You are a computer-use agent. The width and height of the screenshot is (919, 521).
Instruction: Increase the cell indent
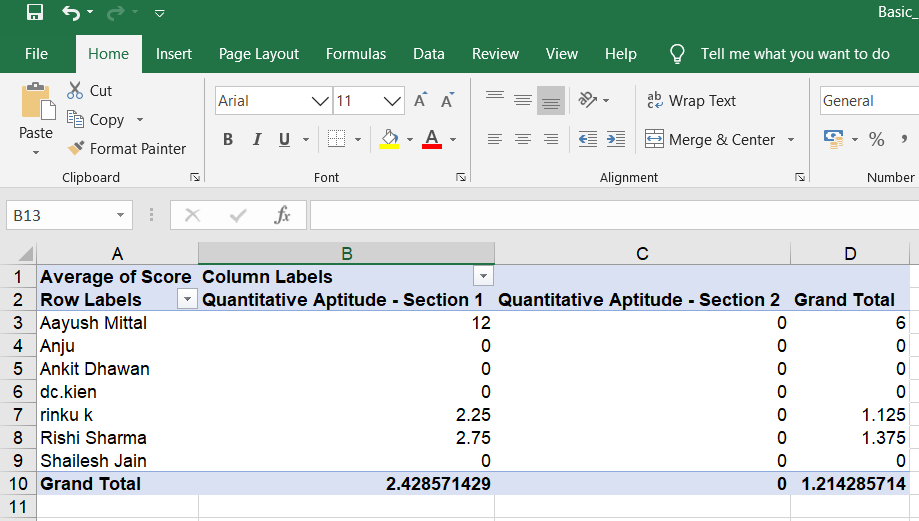coord(615,139)
